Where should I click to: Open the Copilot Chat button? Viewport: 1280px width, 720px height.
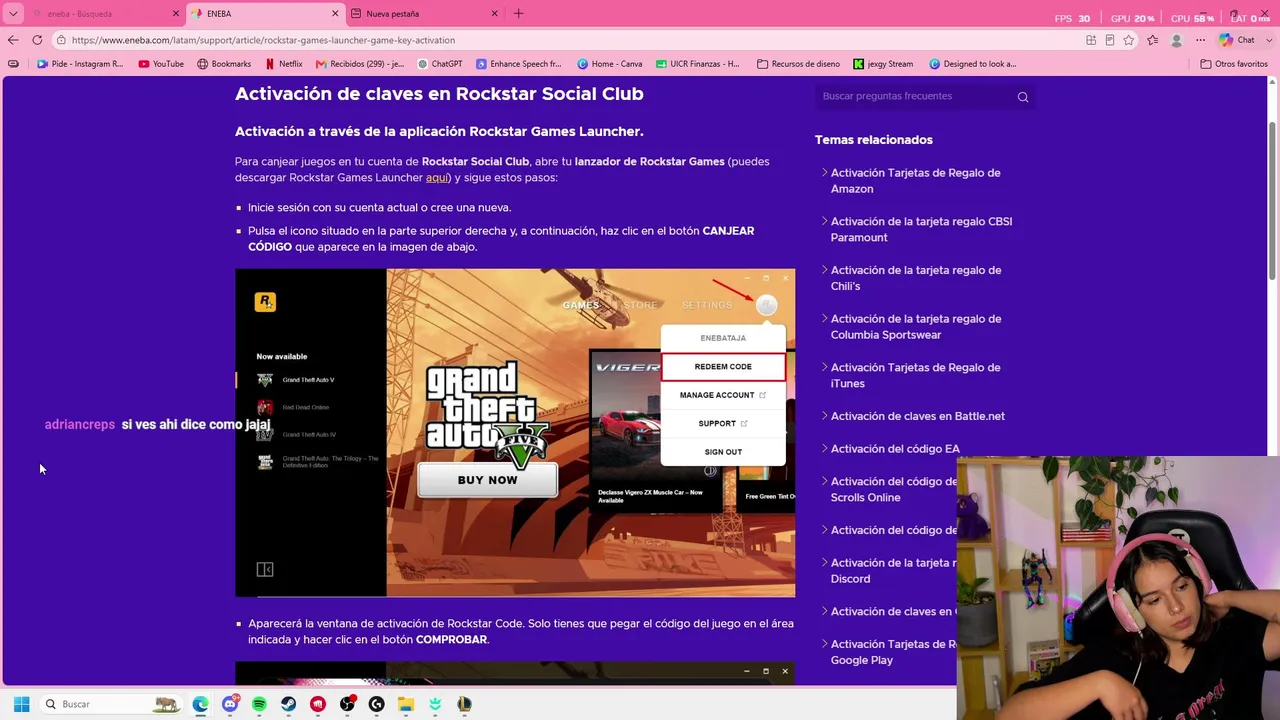click(x=1237, y=40)
